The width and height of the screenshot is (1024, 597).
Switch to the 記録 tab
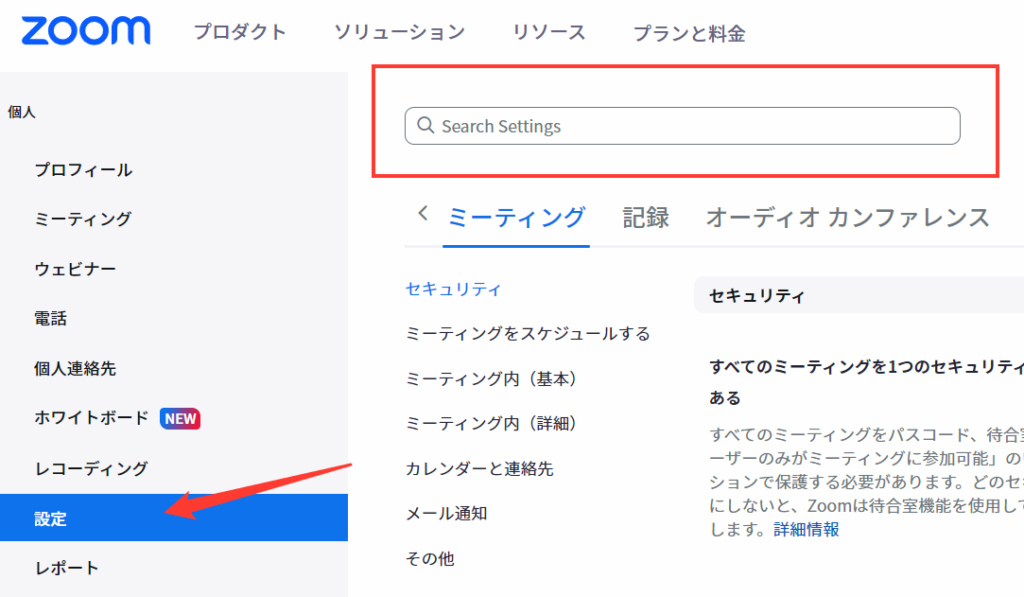pyautogui.click(x=646, y=217)
